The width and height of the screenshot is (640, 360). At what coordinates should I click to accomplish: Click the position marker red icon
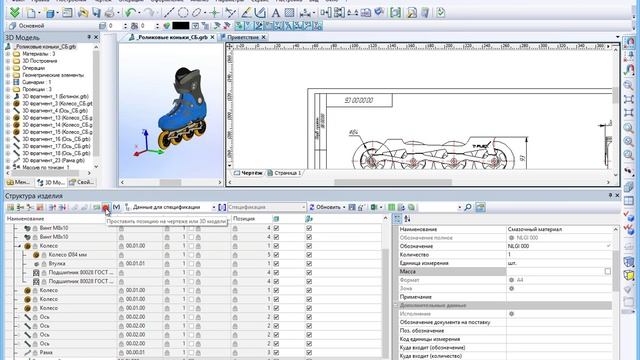coord(106,207)
